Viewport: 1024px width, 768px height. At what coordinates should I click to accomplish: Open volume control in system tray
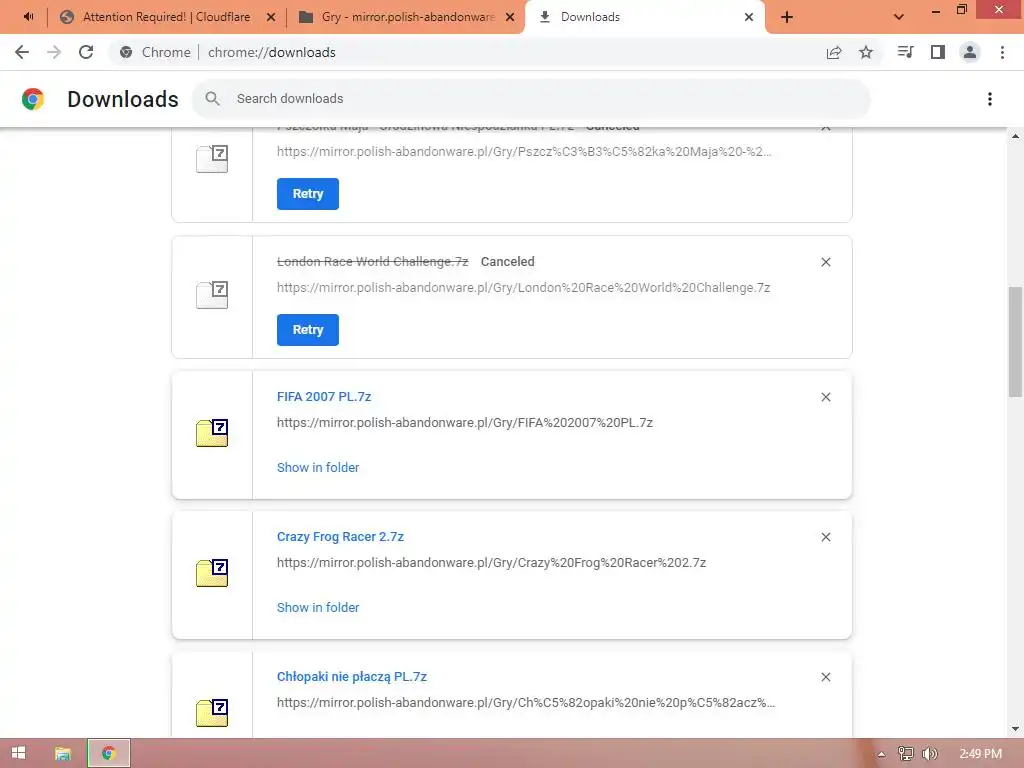click(929, 754)
